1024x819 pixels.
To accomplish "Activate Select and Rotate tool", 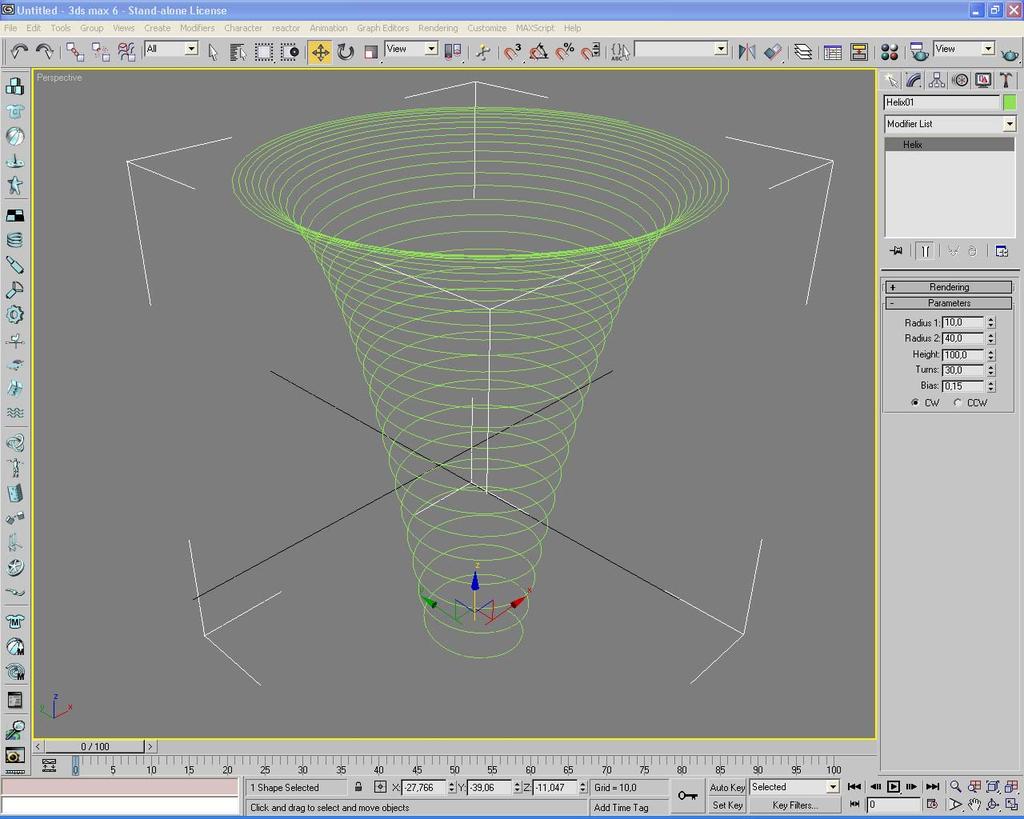I will pyautogui.click(x=345, y=52).
